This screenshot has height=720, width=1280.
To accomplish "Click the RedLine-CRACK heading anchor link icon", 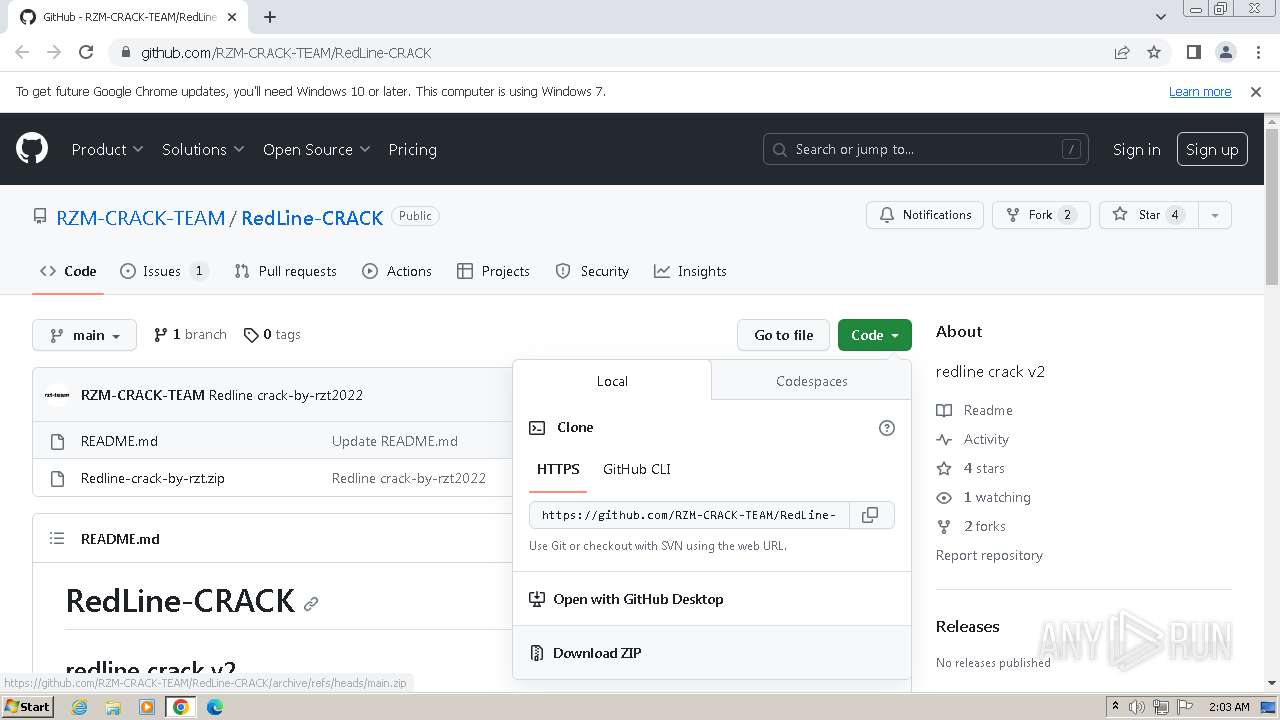I will (x=311, y=604).
